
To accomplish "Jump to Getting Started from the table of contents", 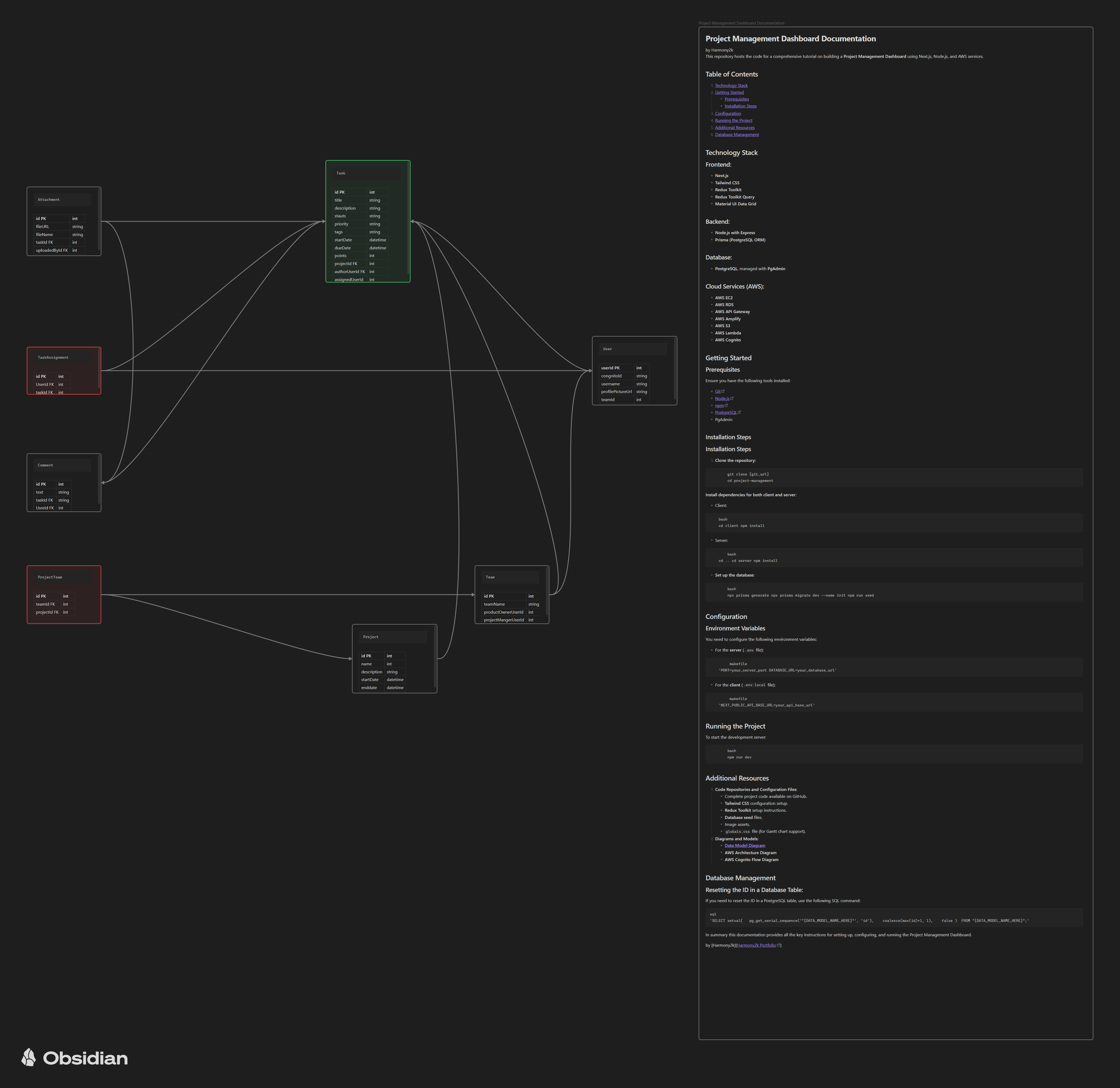I will click(729, 93).
